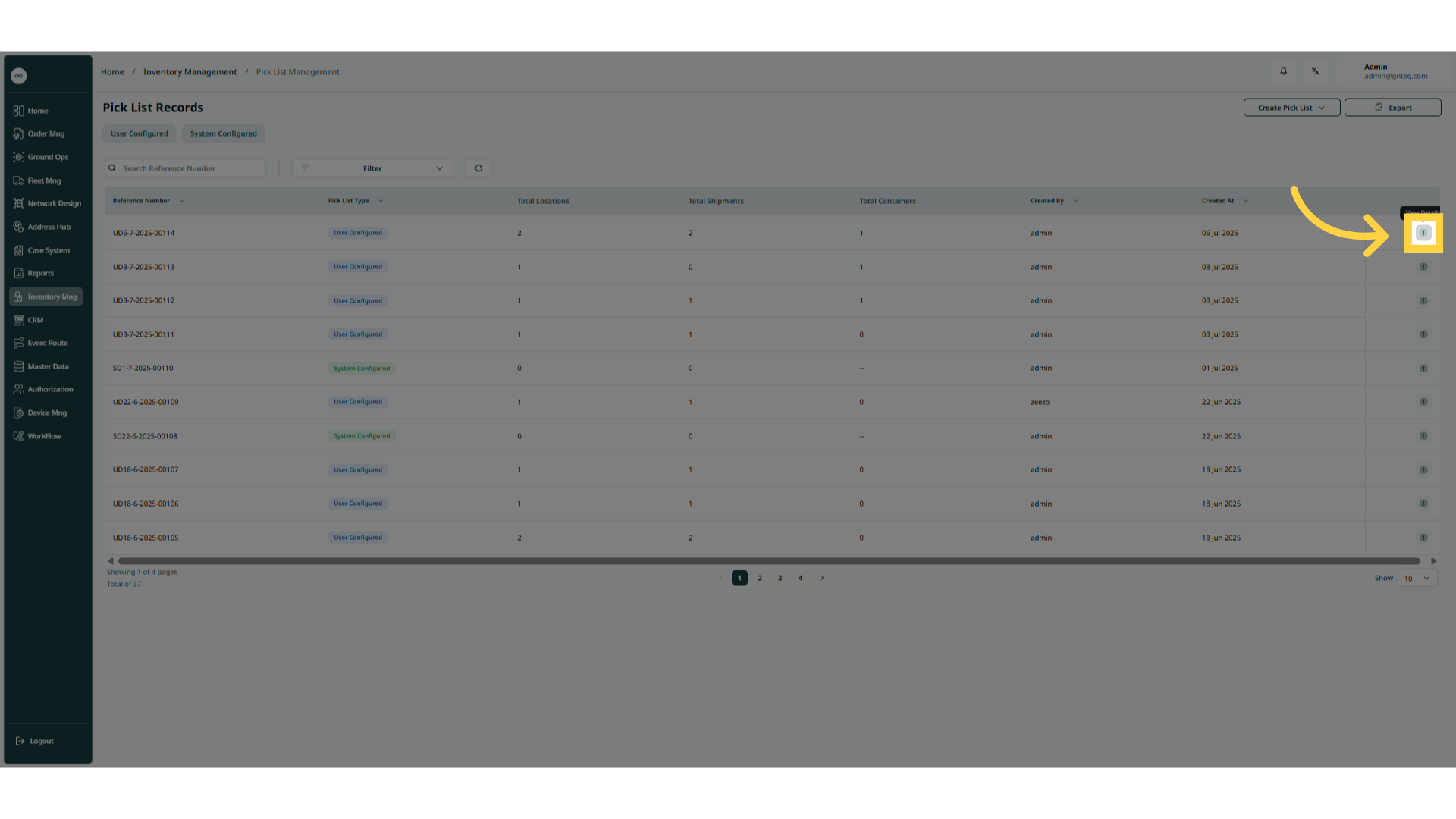Click the horizontal table scrollbar
Image resolution: width=1456 pixels, height=819 pixels.
769,561
